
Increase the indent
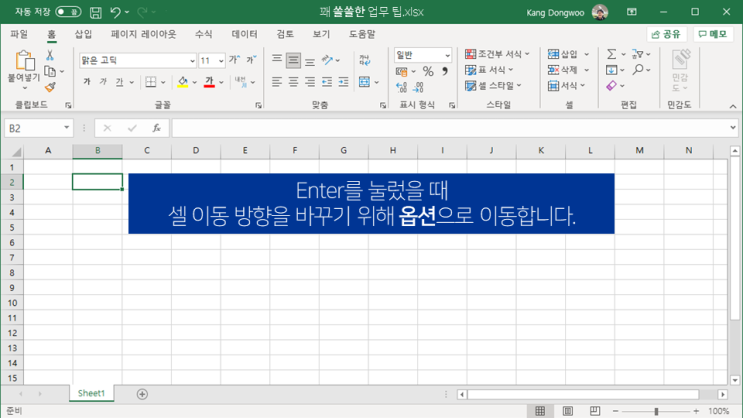344,82
